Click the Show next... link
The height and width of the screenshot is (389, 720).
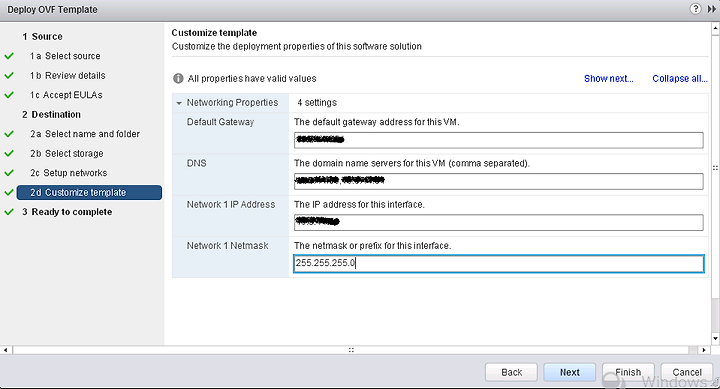pyautogui.click(x=608, y=79)
